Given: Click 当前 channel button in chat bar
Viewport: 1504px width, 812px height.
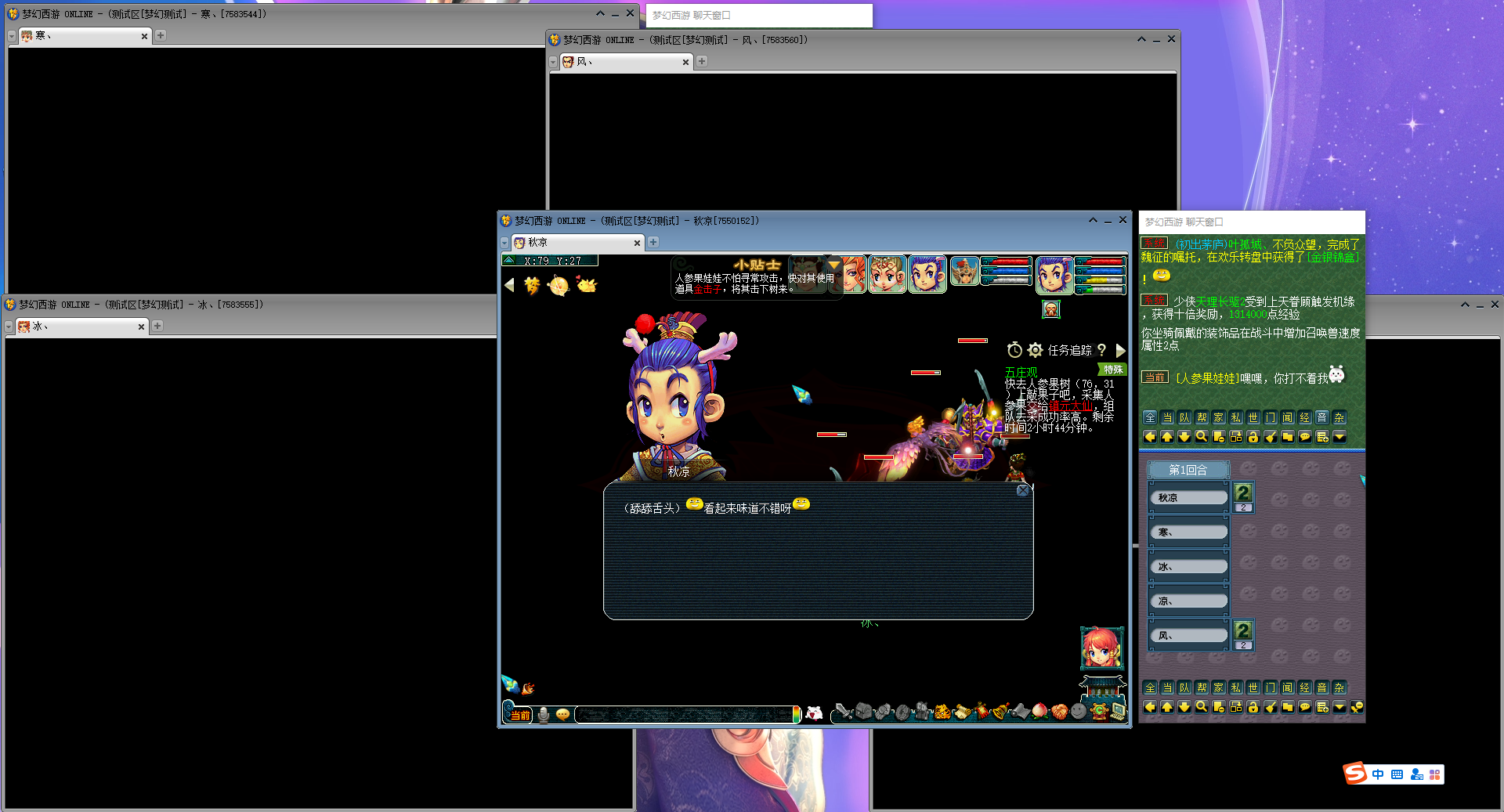Looking at the screenshot, I should point(520,715).
